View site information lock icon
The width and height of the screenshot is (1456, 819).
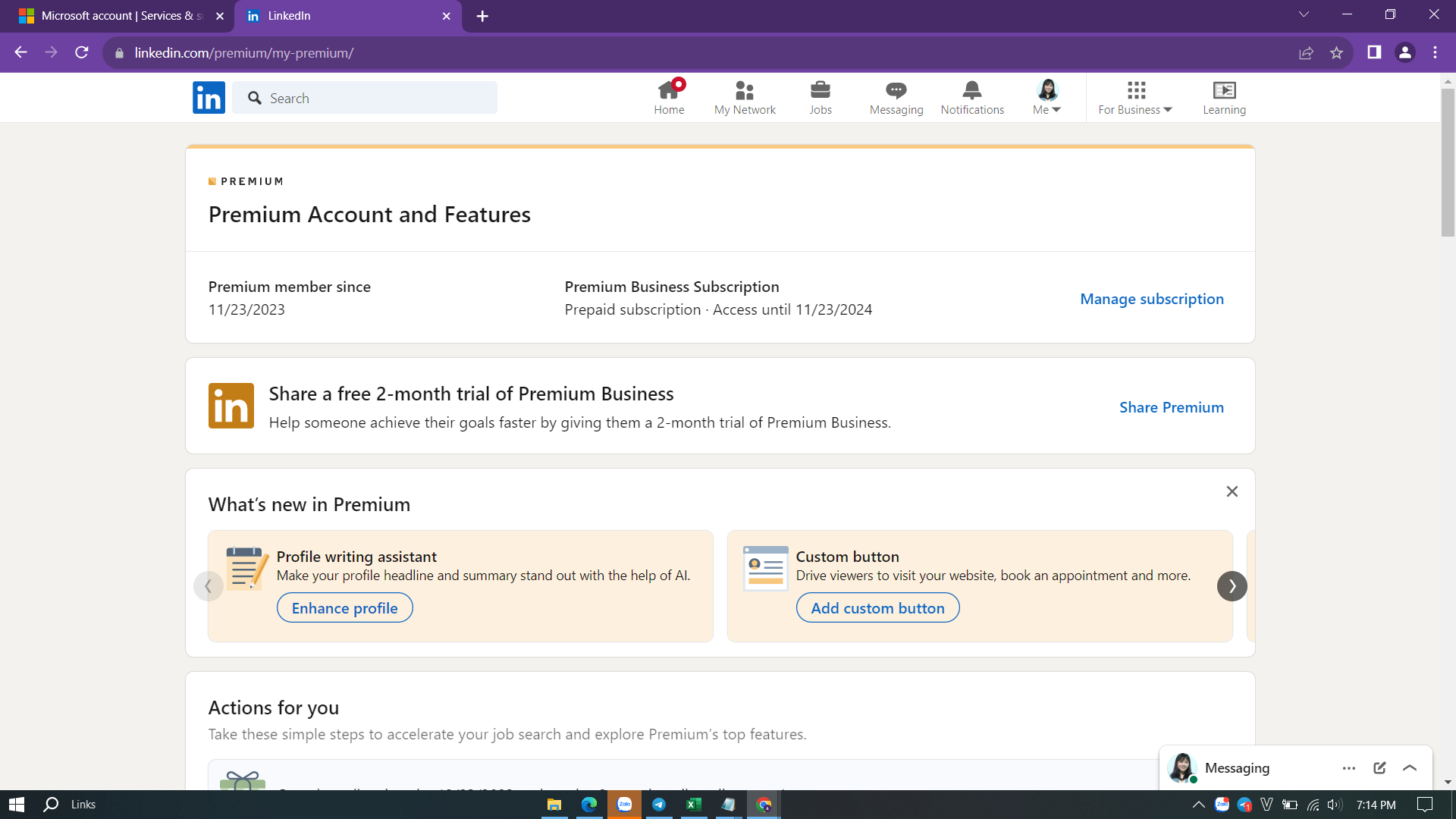(119, 53)
